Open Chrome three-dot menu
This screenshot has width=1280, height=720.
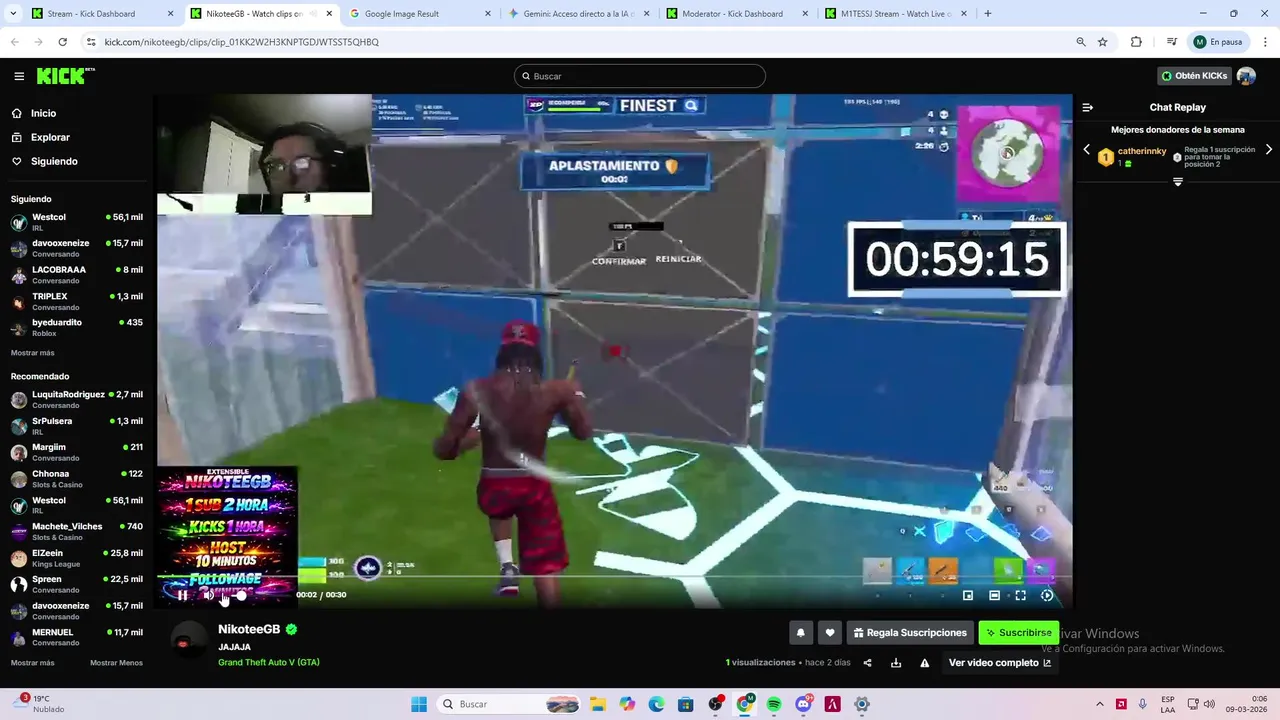(1265, 42)
